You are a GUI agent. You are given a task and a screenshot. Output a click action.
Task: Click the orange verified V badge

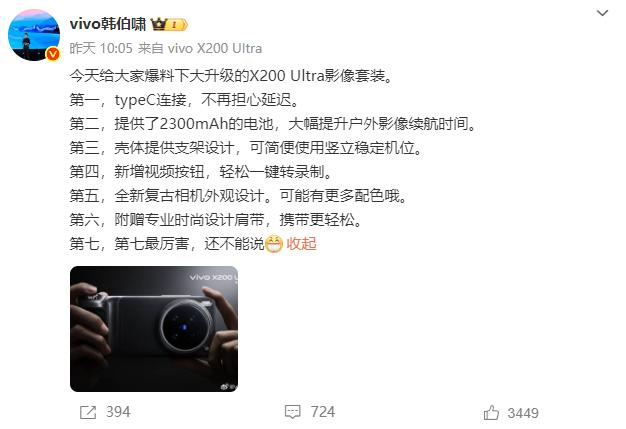coord(53,54)
